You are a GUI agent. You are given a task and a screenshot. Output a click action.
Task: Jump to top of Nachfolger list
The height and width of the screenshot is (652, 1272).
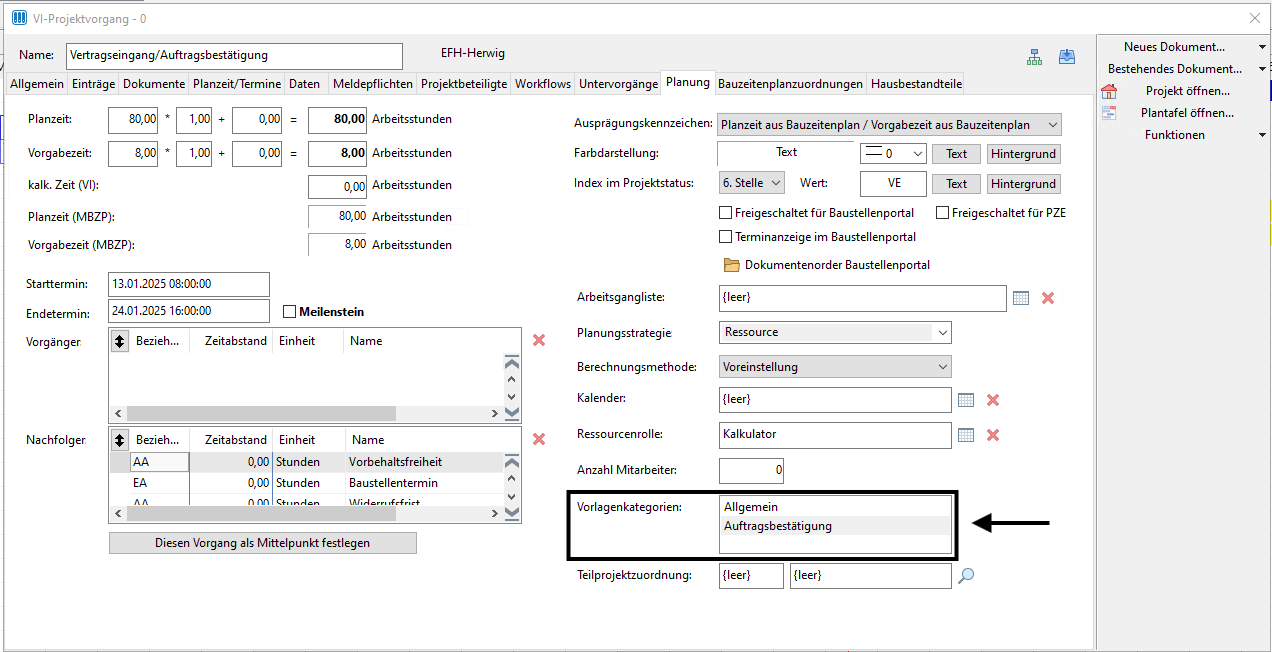click(x=512, y=462)
